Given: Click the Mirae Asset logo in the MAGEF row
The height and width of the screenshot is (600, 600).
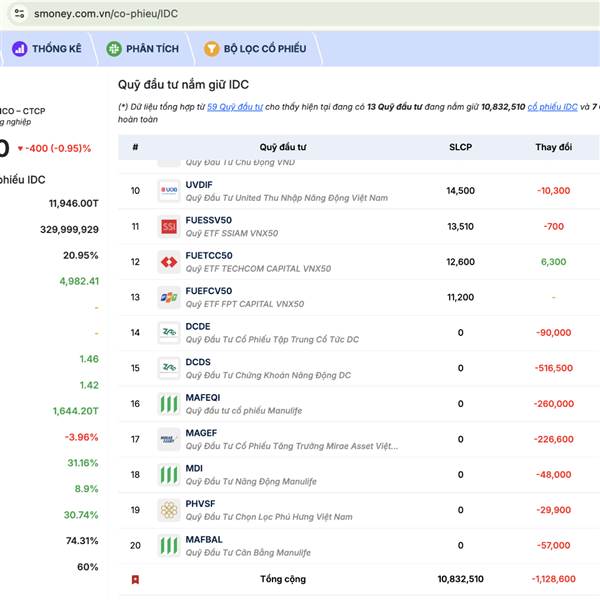Looking at the screenshot, I should [169, 439].
